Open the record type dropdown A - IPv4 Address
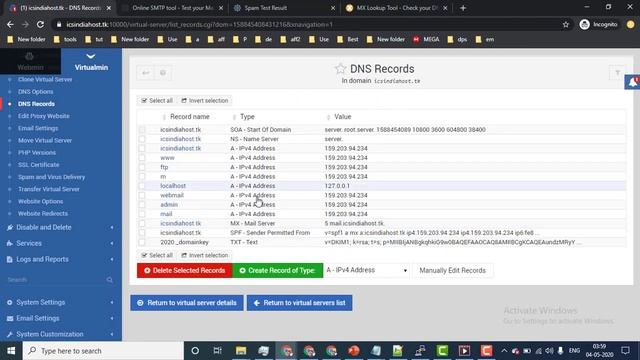 [x=367, y=270]
